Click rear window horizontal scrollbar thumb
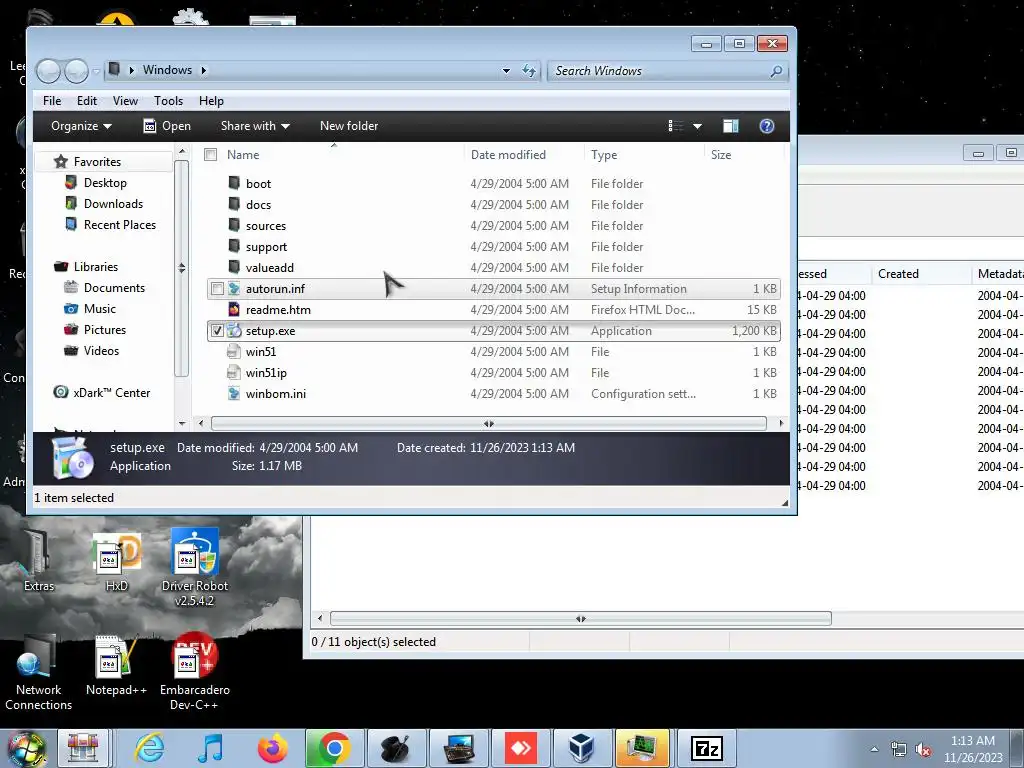The width and height of the screenshot is (1024, 768). [x=581, y=618]
